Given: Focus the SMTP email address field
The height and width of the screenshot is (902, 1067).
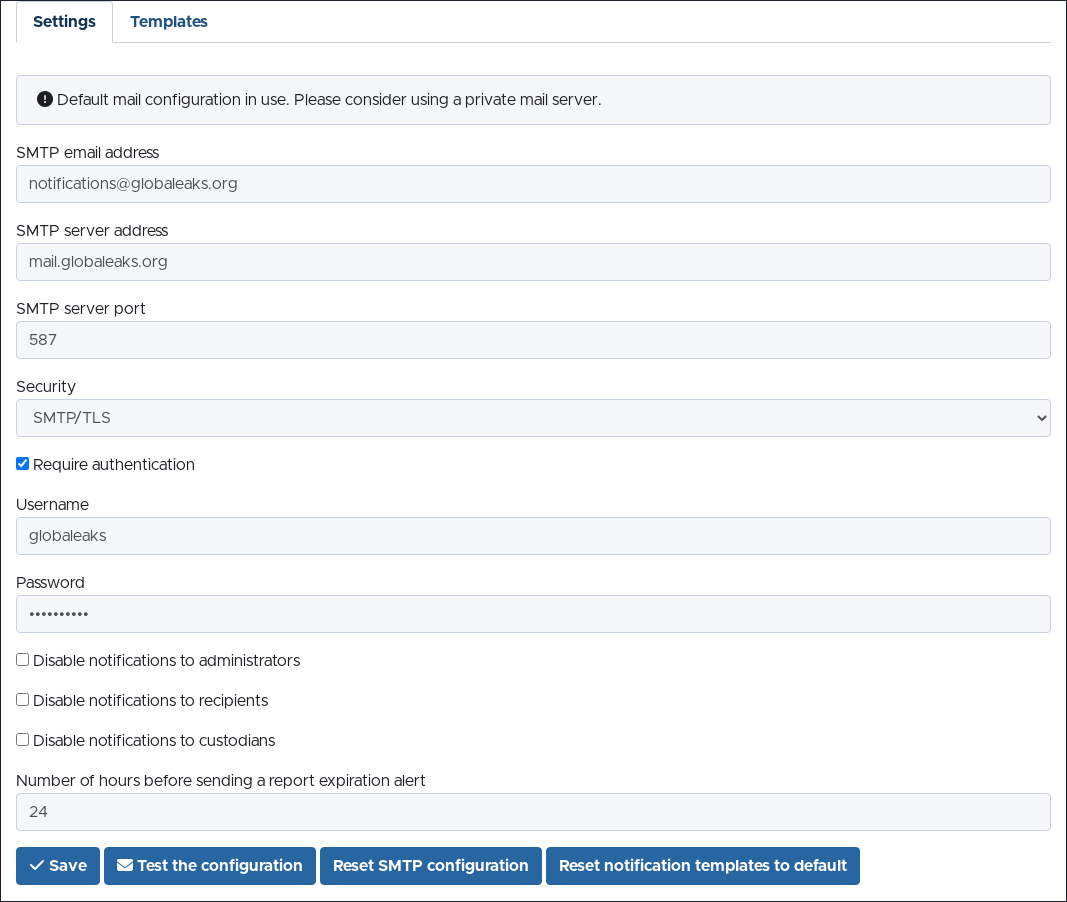Looking at the screenshot, I should (533, 184).
